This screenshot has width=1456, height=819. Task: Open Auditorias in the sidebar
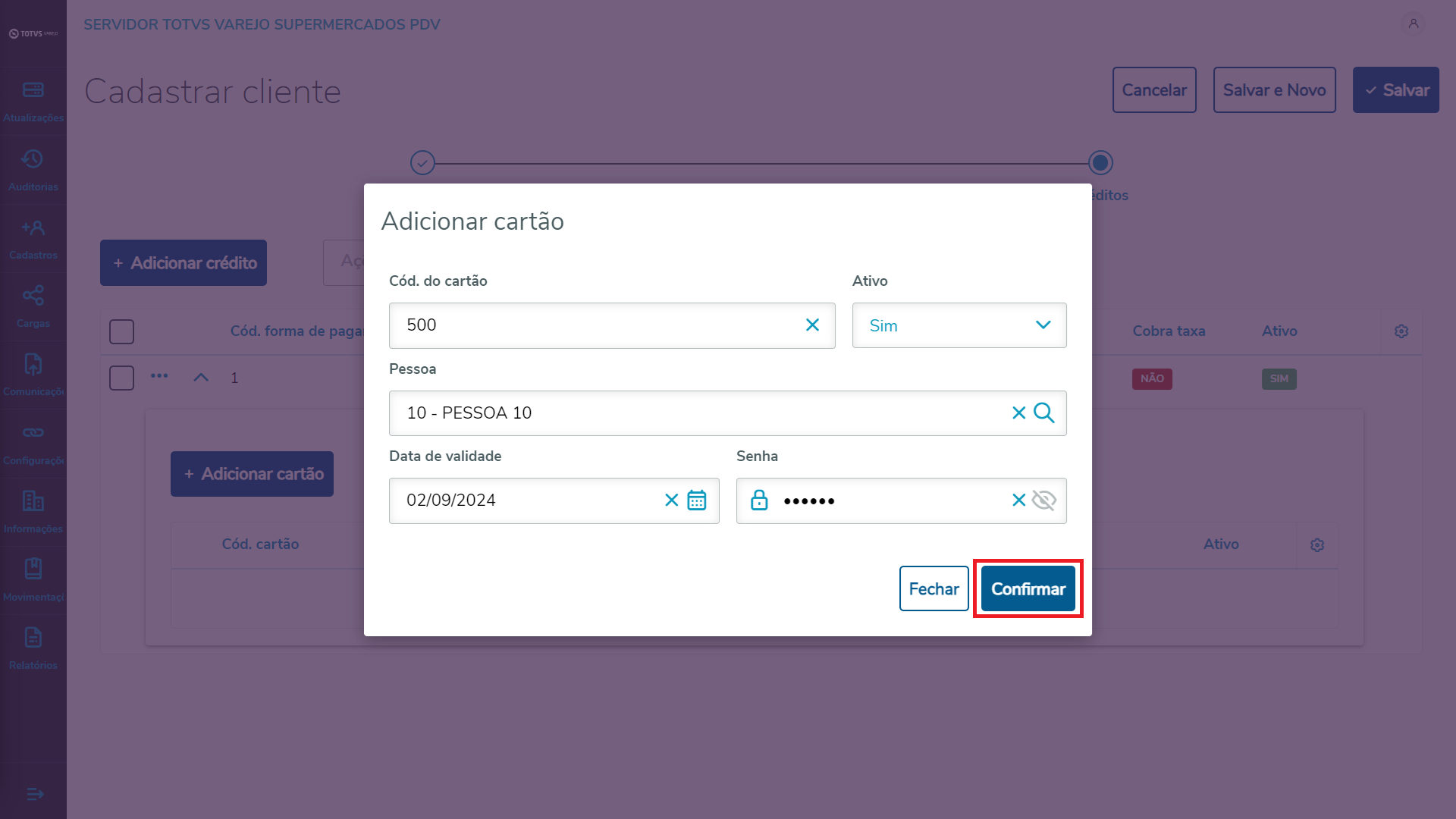pyautogui.click(x=33, y=170)
